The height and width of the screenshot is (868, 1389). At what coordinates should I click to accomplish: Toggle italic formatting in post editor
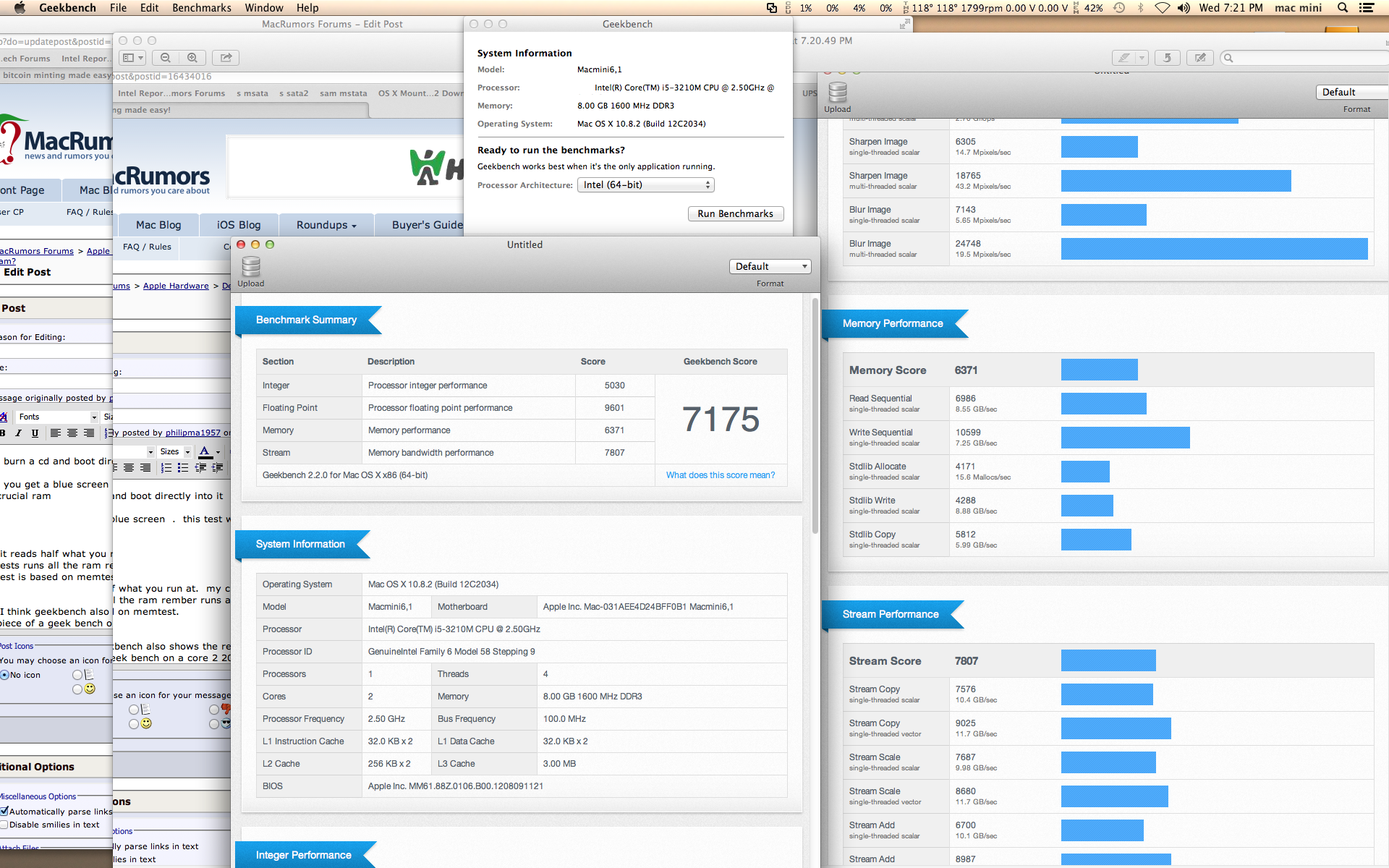click(18, 433)
